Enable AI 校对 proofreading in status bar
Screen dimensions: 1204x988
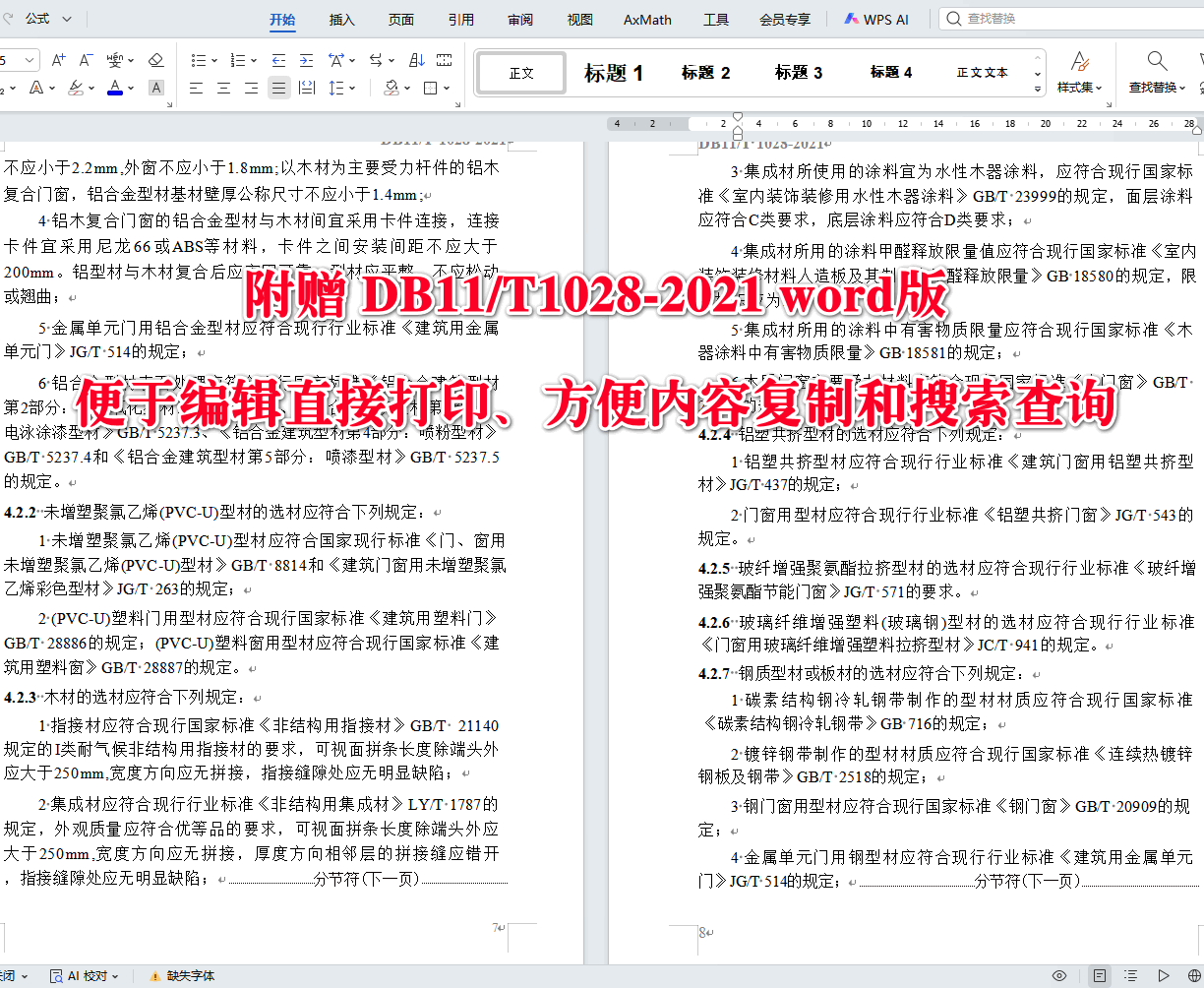click(x=79, y=975)
